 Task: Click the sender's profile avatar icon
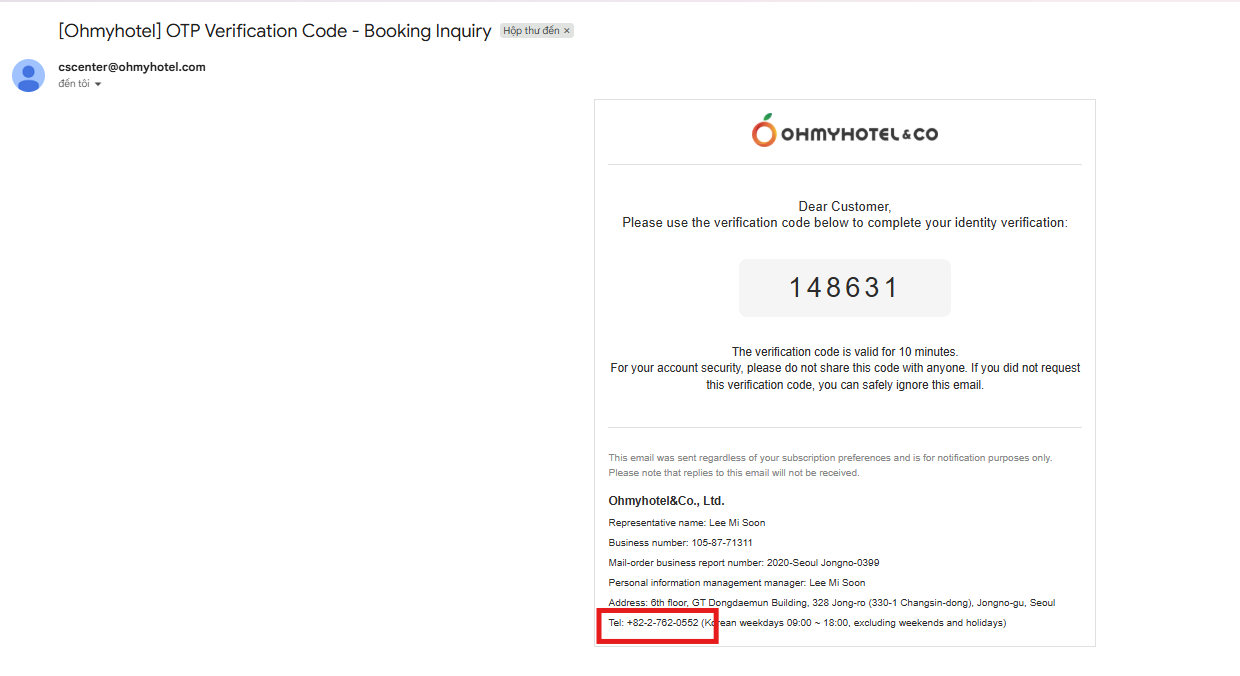pos(28,75)
